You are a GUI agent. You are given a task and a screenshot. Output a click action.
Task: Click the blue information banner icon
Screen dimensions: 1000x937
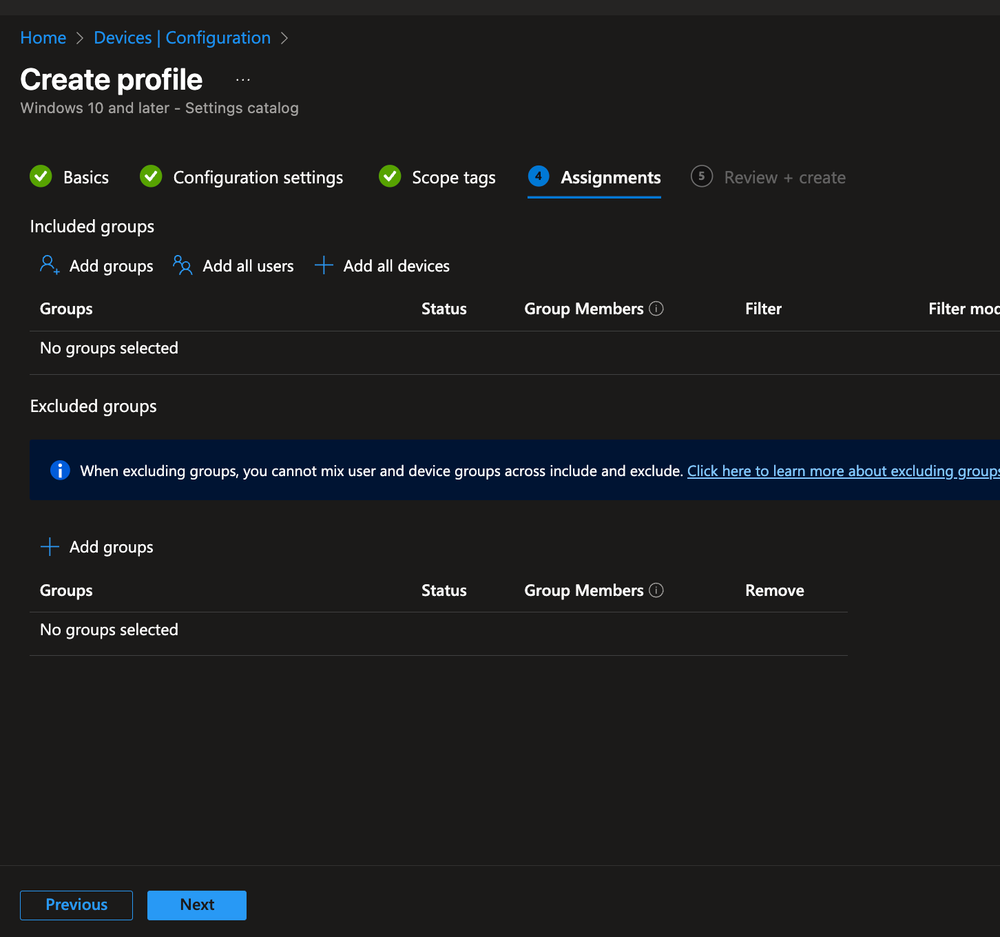tap(60, 470)
